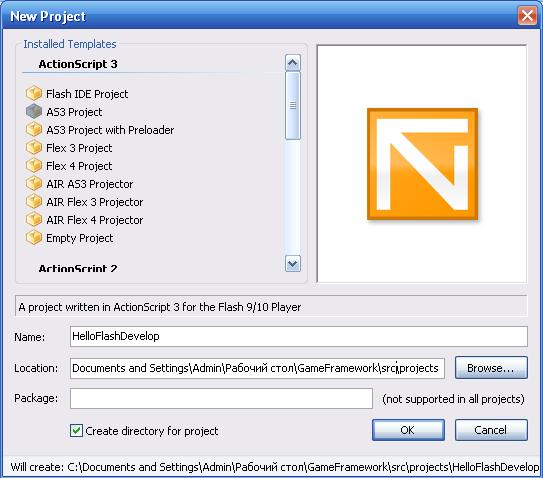Click into the Location path field

click(x=257, y=368)
